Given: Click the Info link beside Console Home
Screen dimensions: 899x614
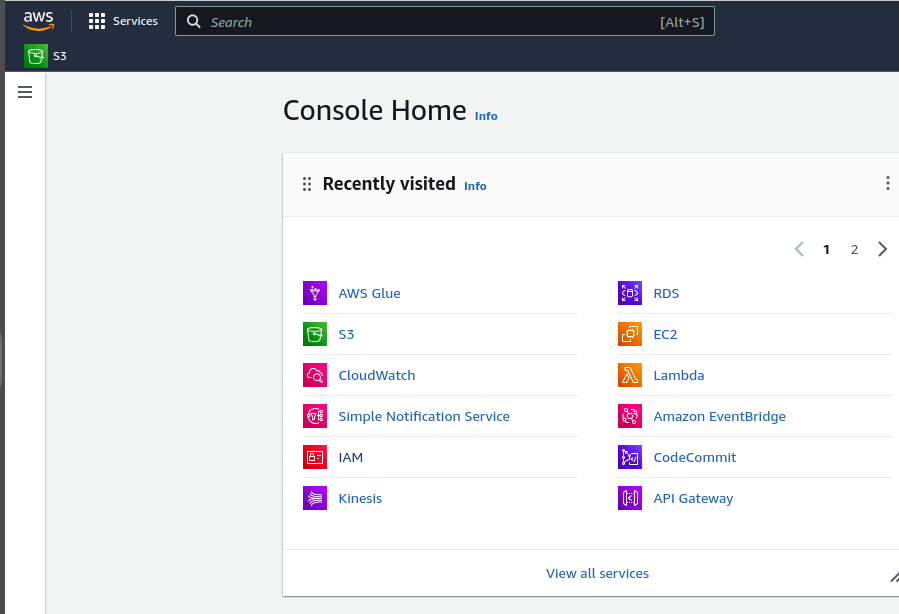Looking at the screenshot, I should tap(486, 116).
